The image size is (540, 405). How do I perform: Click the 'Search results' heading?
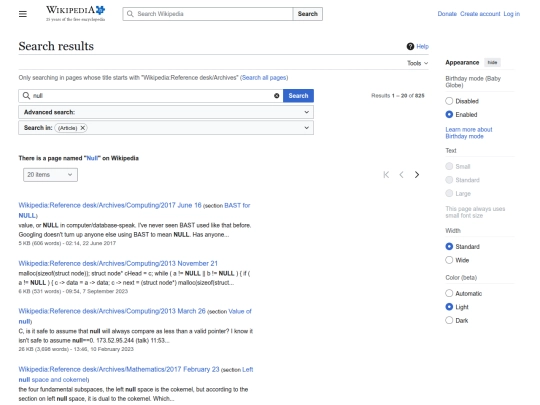(56, 46)
